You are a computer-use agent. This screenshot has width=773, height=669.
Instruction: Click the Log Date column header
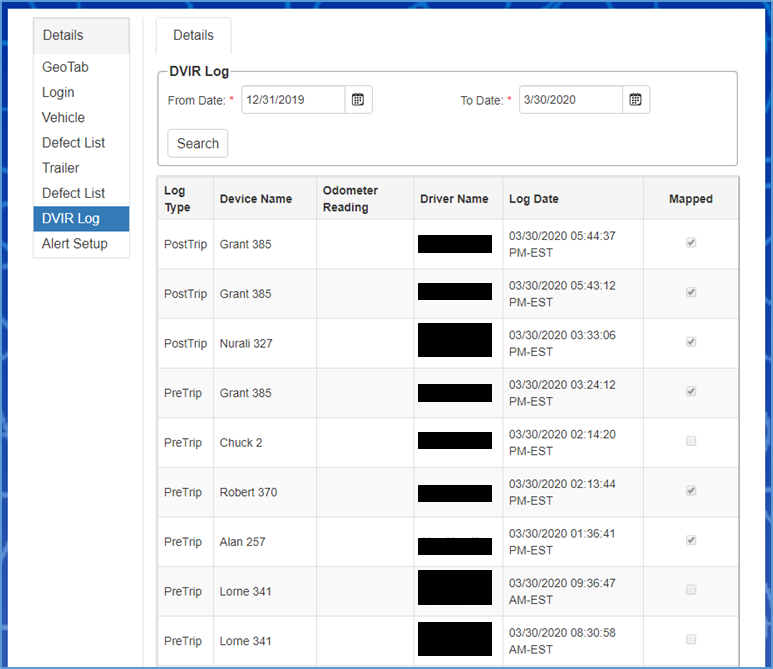534,199
